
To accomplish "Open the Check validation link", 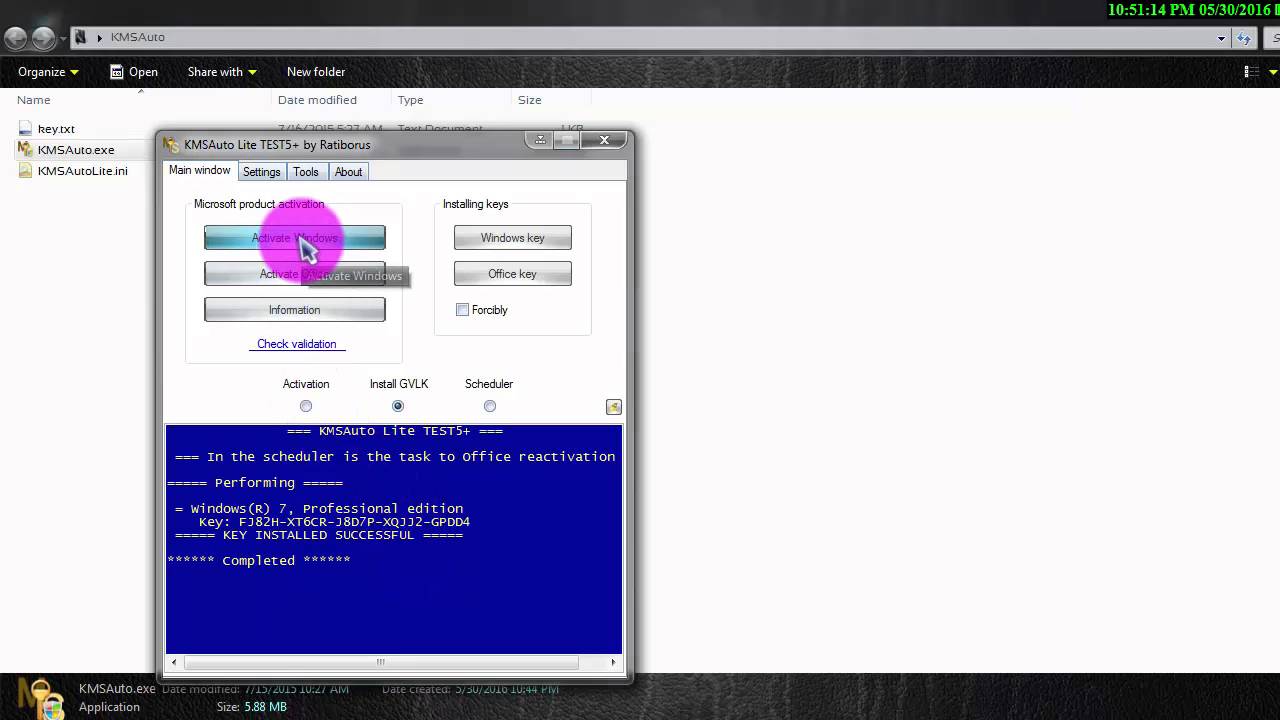I will [296, 344].
